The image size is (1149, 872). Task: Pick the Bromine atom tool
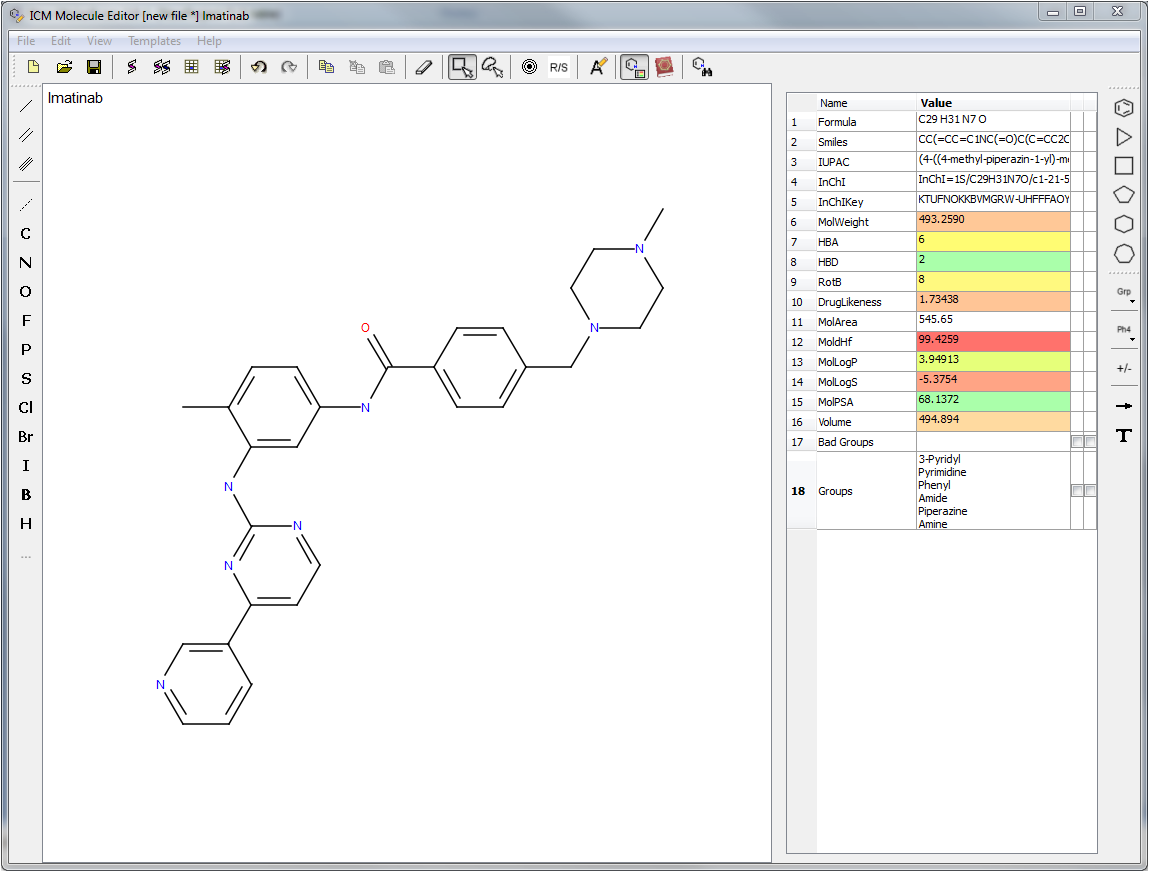tap(26, 437)
